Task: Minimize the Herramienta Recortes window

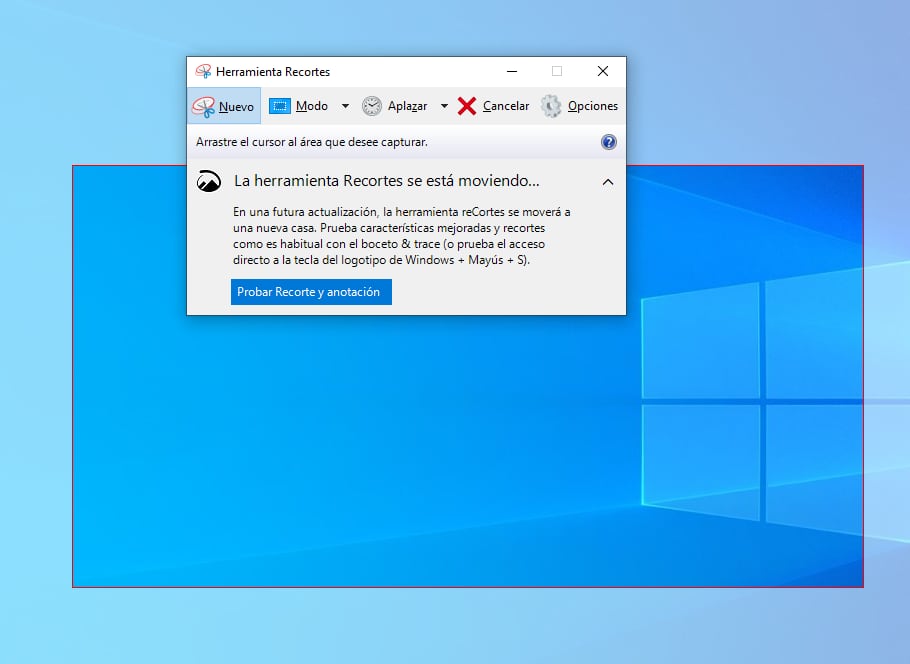Action: (x=511, y=71)
